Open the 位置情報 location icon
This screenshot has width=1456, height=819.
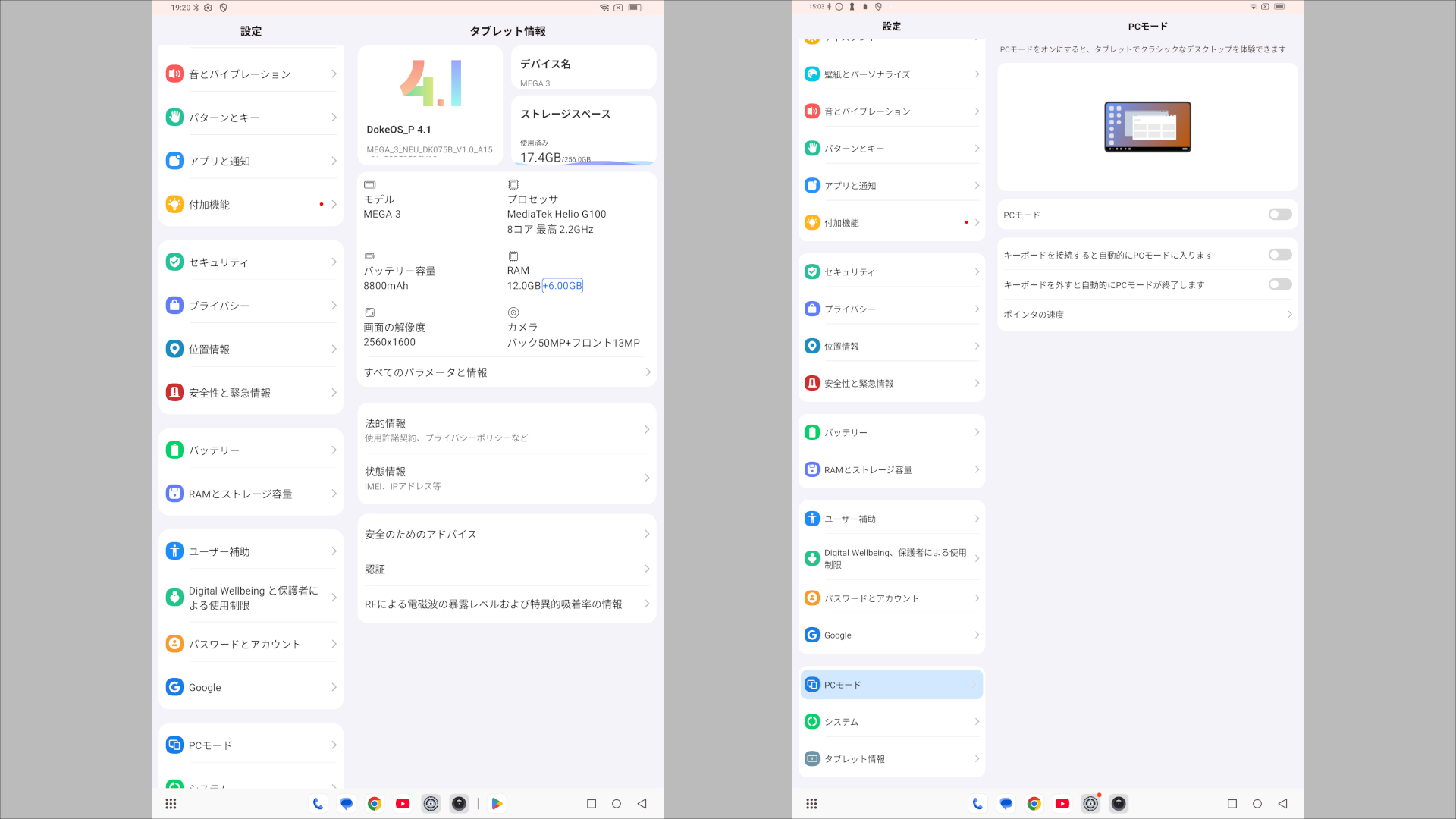click(x=174, y=349)
